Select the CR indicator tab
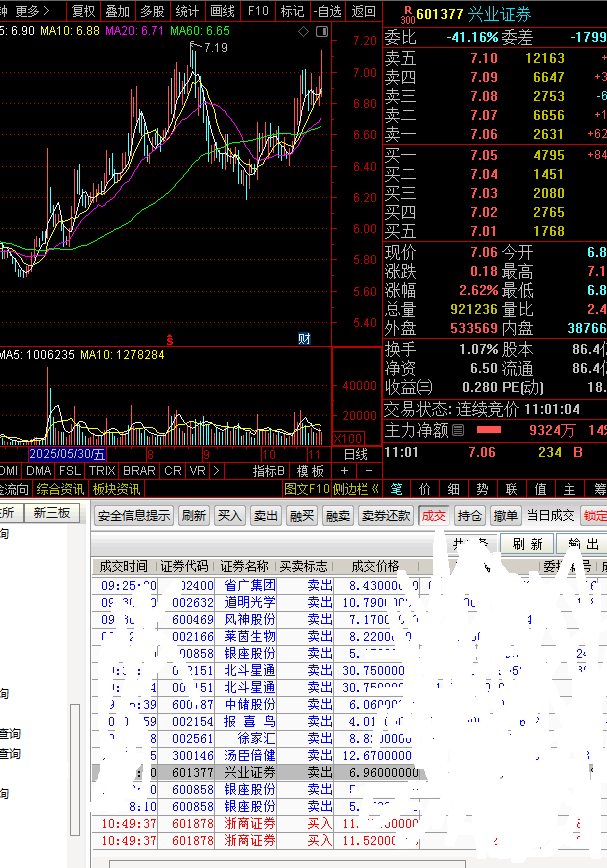The width and height of the screenshot is (607, 868). (173, 471)
